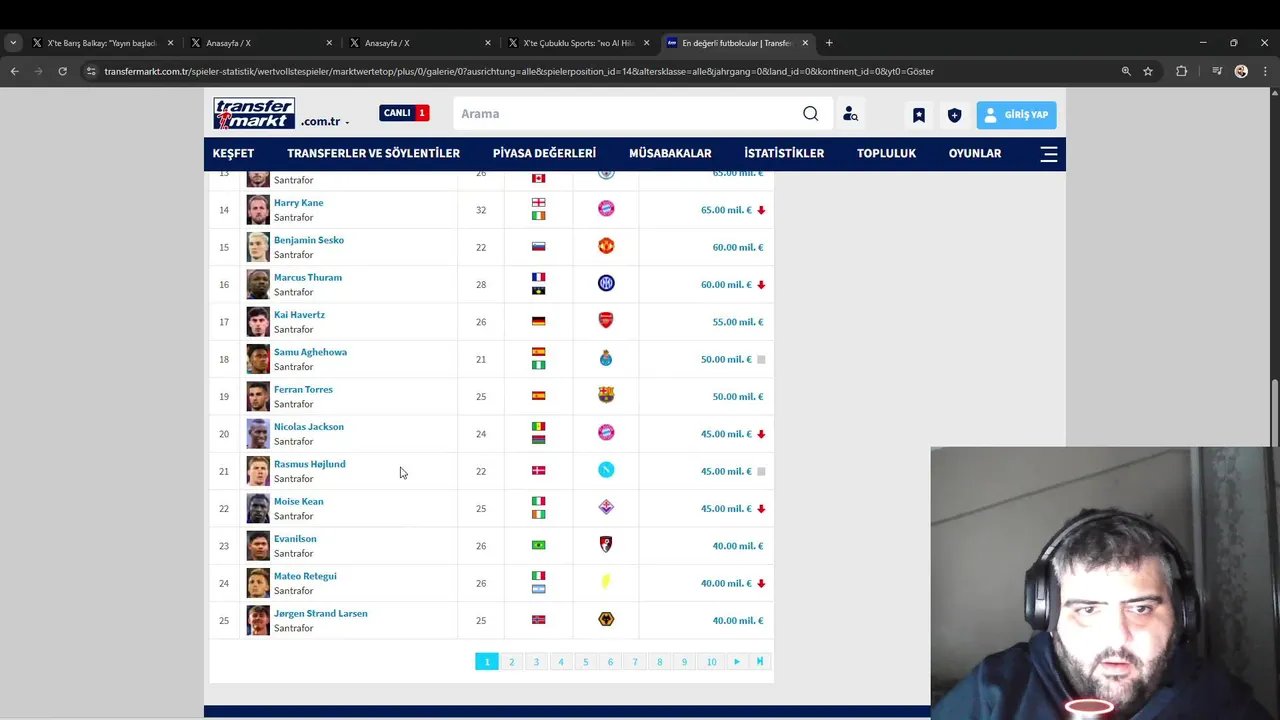Open the TOPLULUK menu
Image resolution: width=1280 pixels, height=720 pixels.
pyautogui.click(x=886, y=153)
